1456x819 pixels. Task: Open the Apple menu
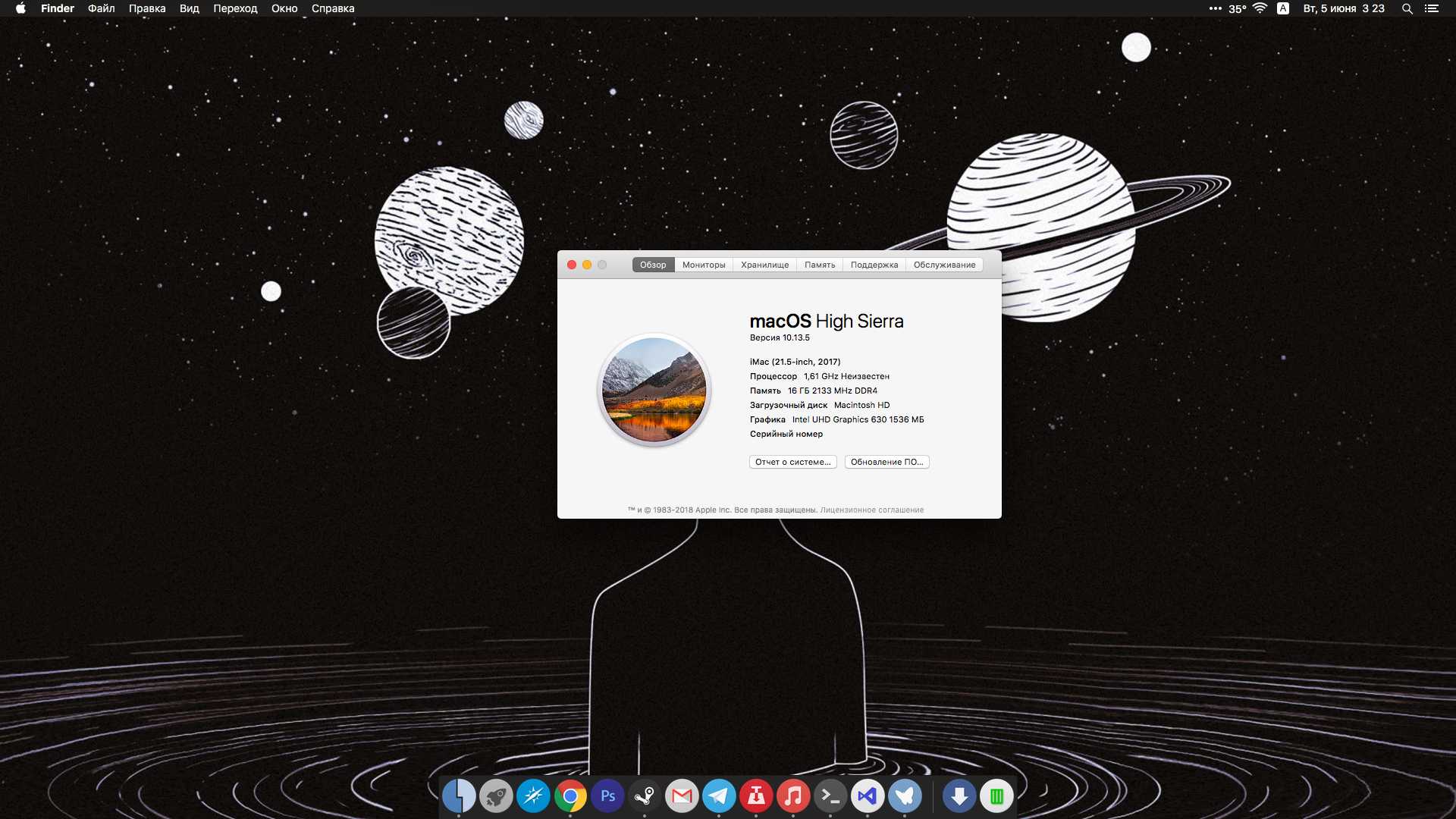pos(20,9)
